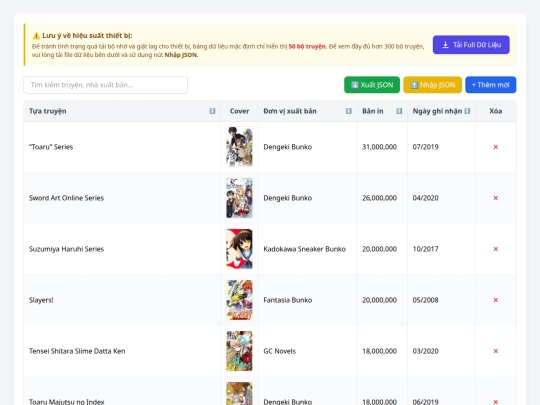Delete the Tensei Shitara Slime Datta Ken row

(496, 351)
